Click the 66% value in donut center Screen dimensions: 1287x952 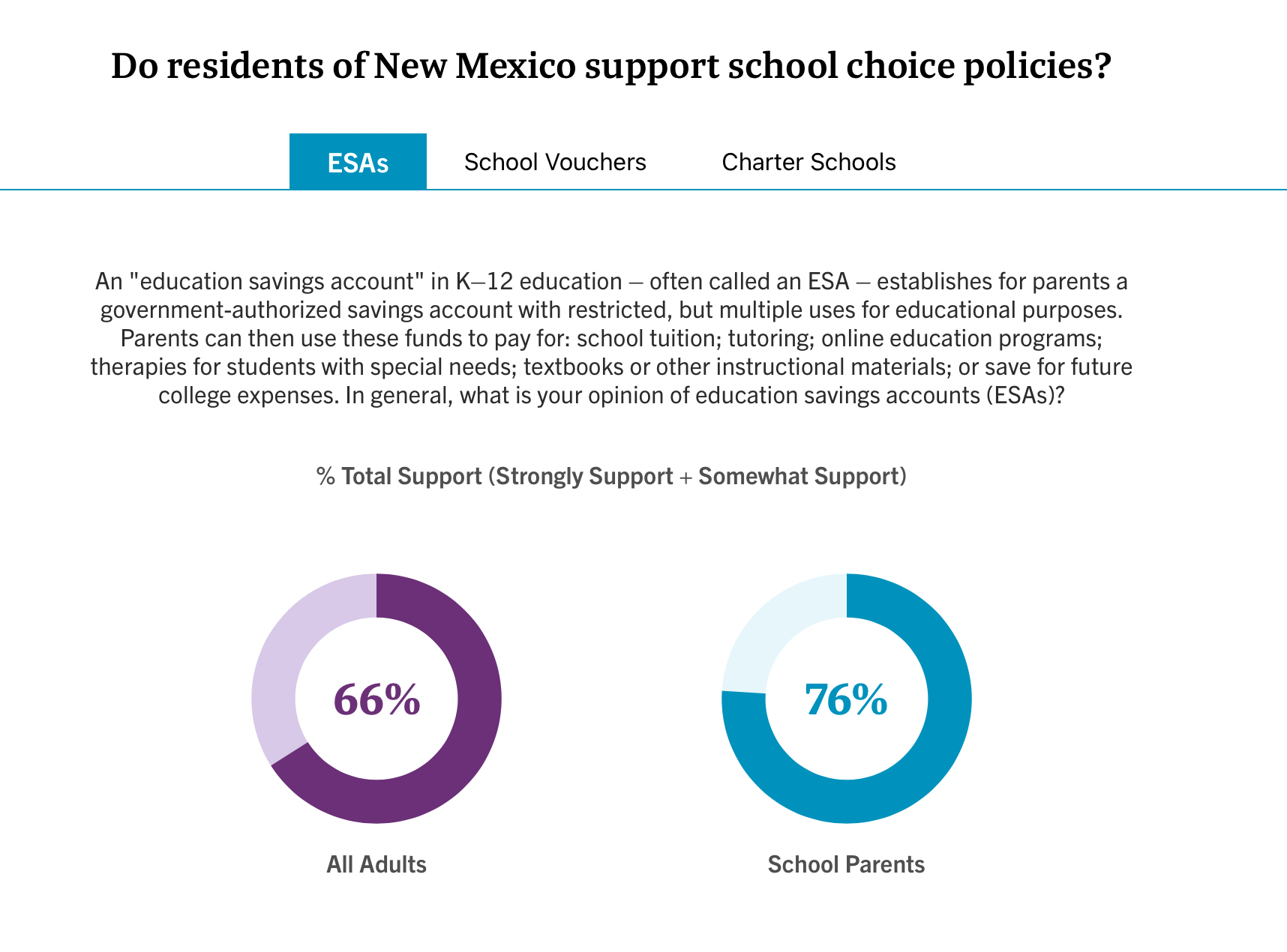pyautogui.click(x=376, y=699)
